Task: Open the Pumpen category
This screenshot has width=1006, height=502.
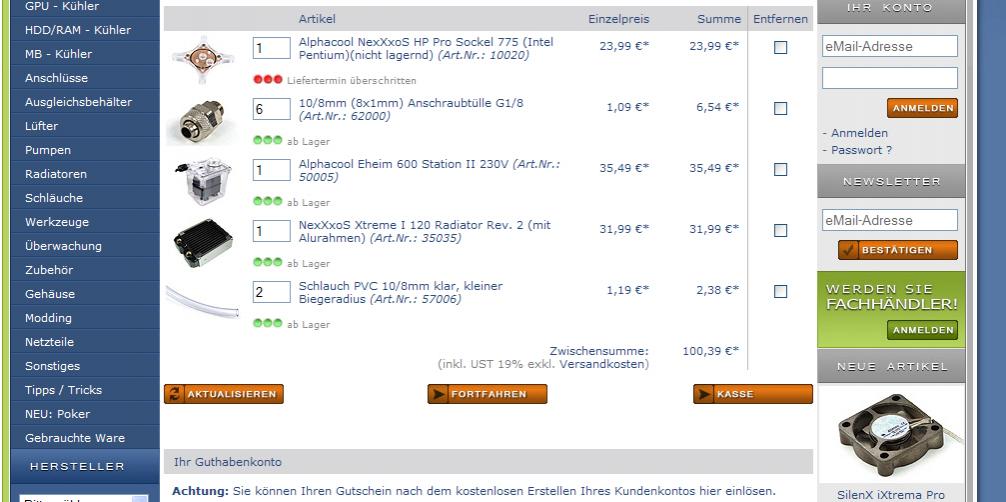Action: [x=85, y=150]
